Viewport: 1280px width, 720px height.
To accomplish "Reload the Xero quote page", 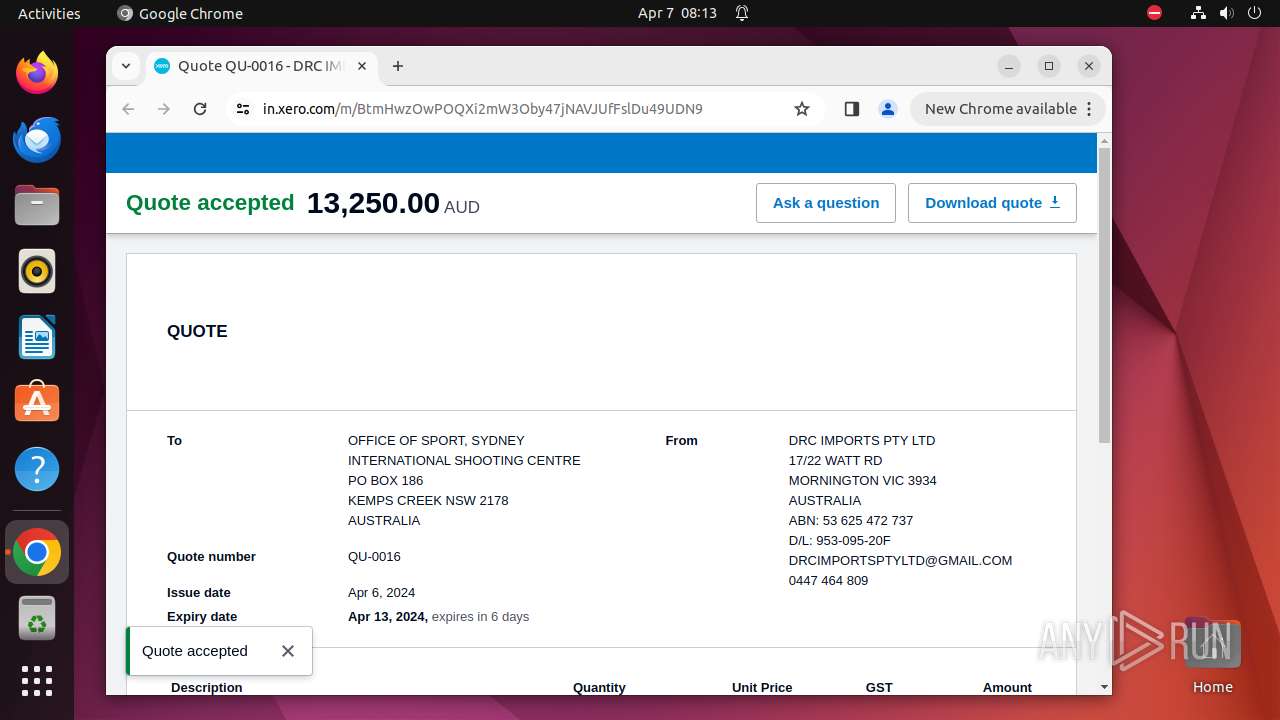I will pos(200,109).
